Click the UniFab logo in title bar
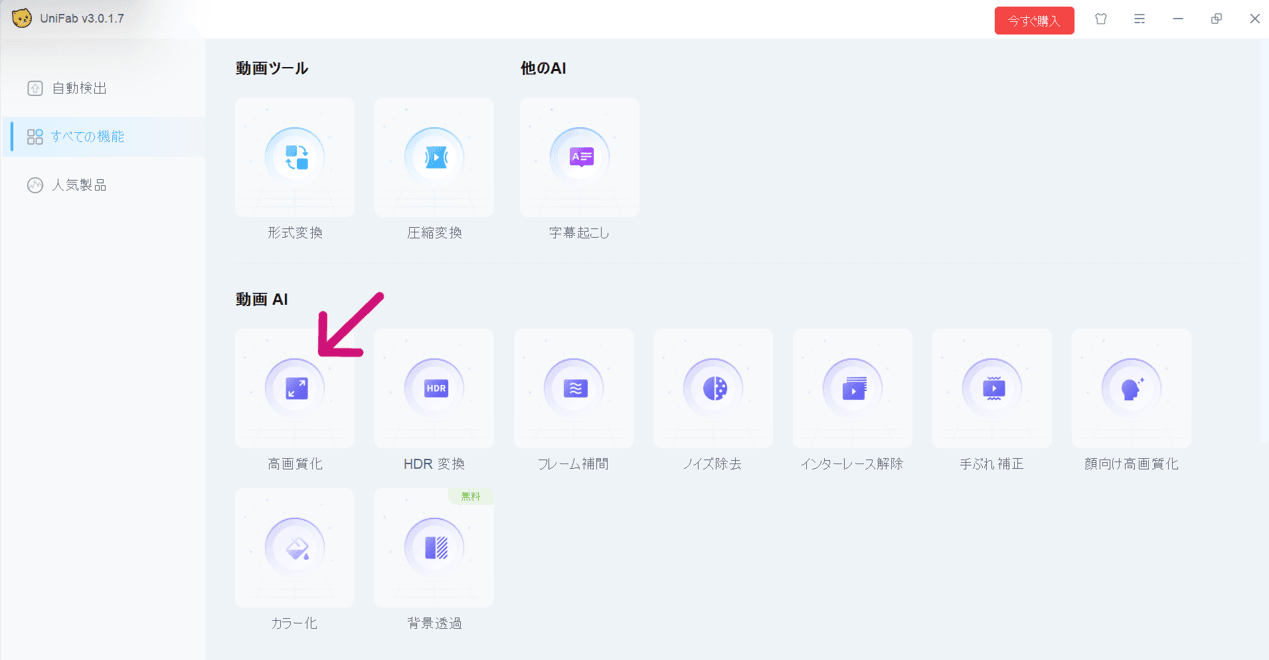Viewport: 1269px width, 660px height. 21,18
